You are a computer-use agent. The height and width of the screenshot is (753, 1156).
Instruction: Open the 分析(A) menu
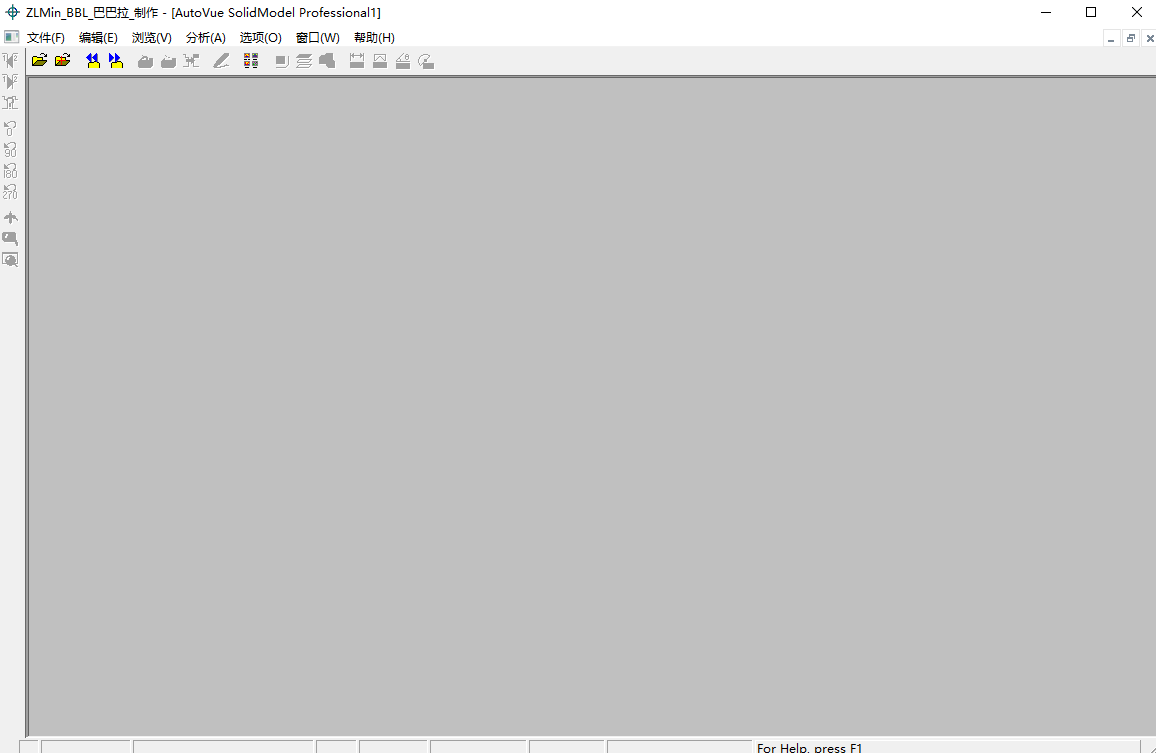(x=206, y=38)
